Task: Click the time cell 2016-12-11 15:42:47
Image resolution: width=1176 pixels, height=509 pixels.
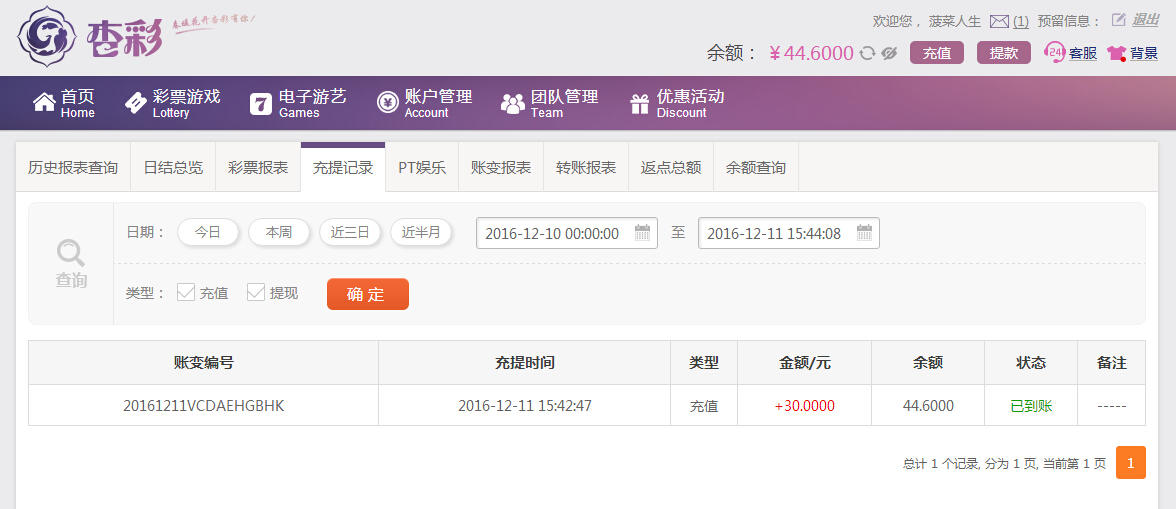Action: (525, 406)
